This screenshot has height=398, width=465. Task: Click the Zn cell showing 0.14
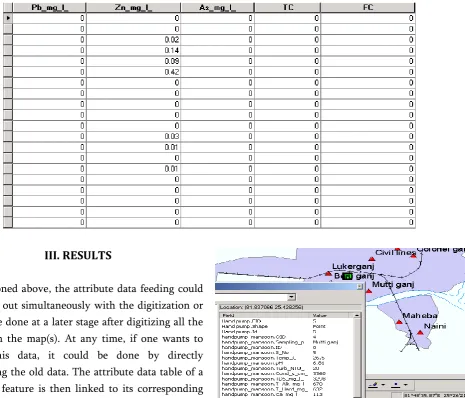tap(133, 50)
